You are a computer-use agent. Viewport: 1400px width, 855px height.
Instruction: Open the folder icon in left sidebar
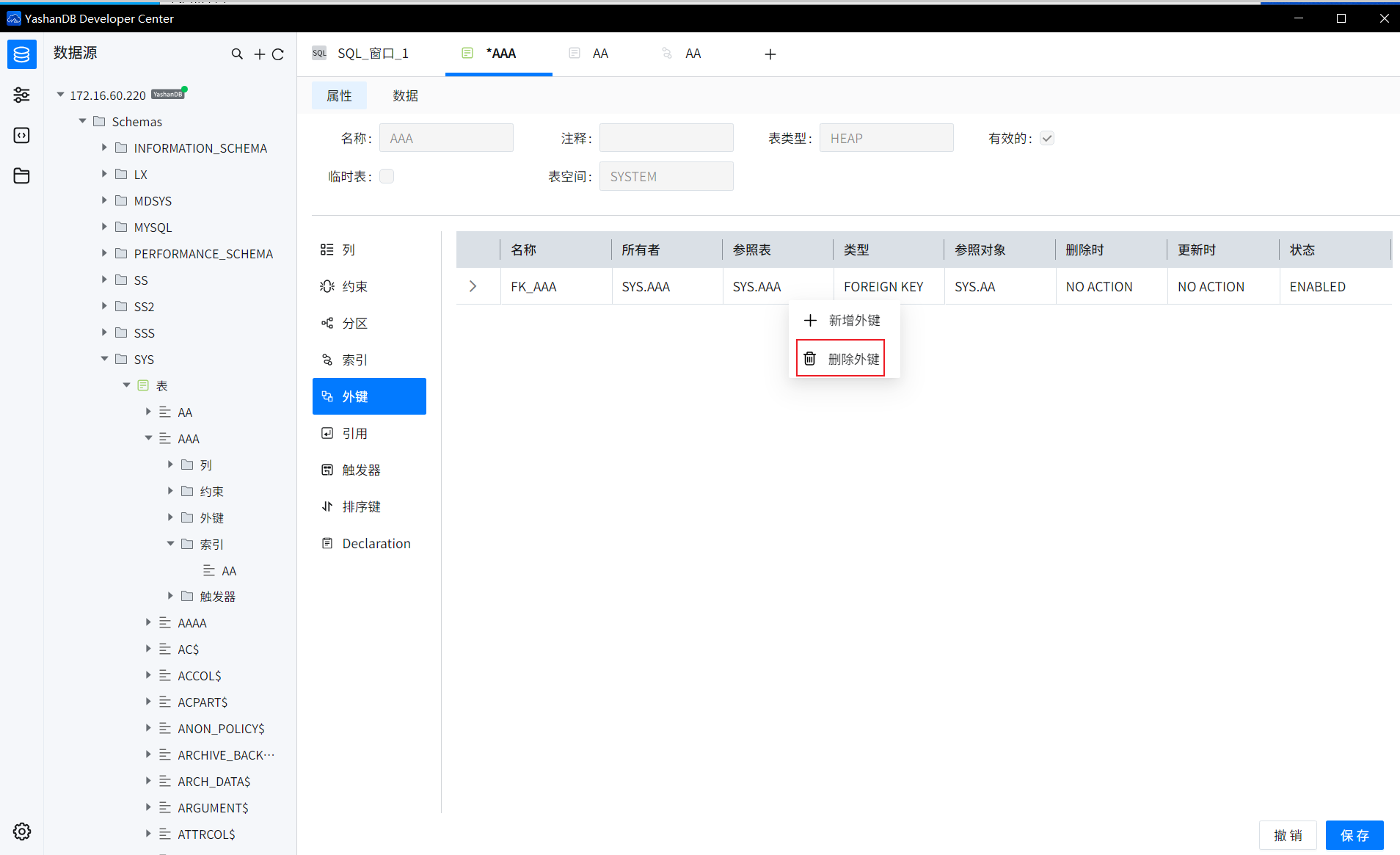tap(21, 176)
